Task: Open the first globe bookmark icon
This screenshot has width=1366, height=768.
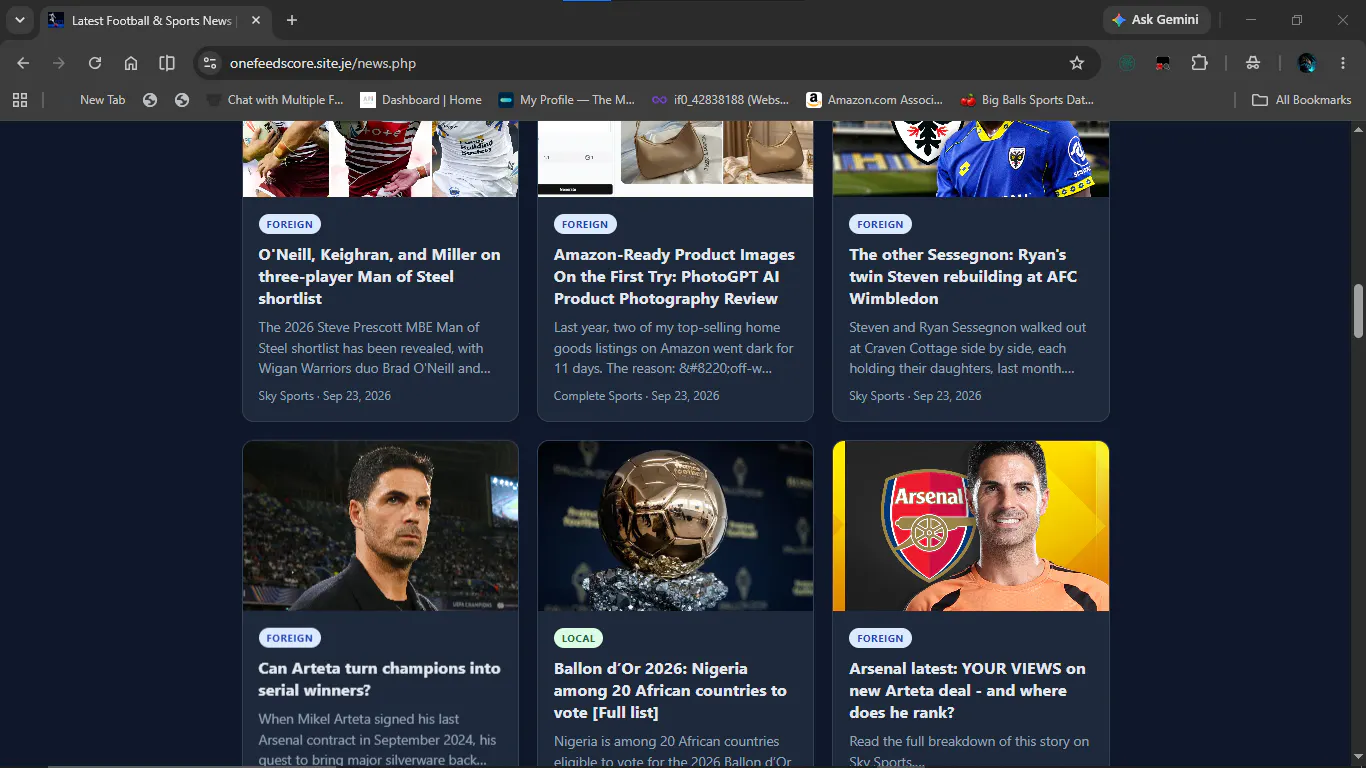Action: [x=150, y=100]
